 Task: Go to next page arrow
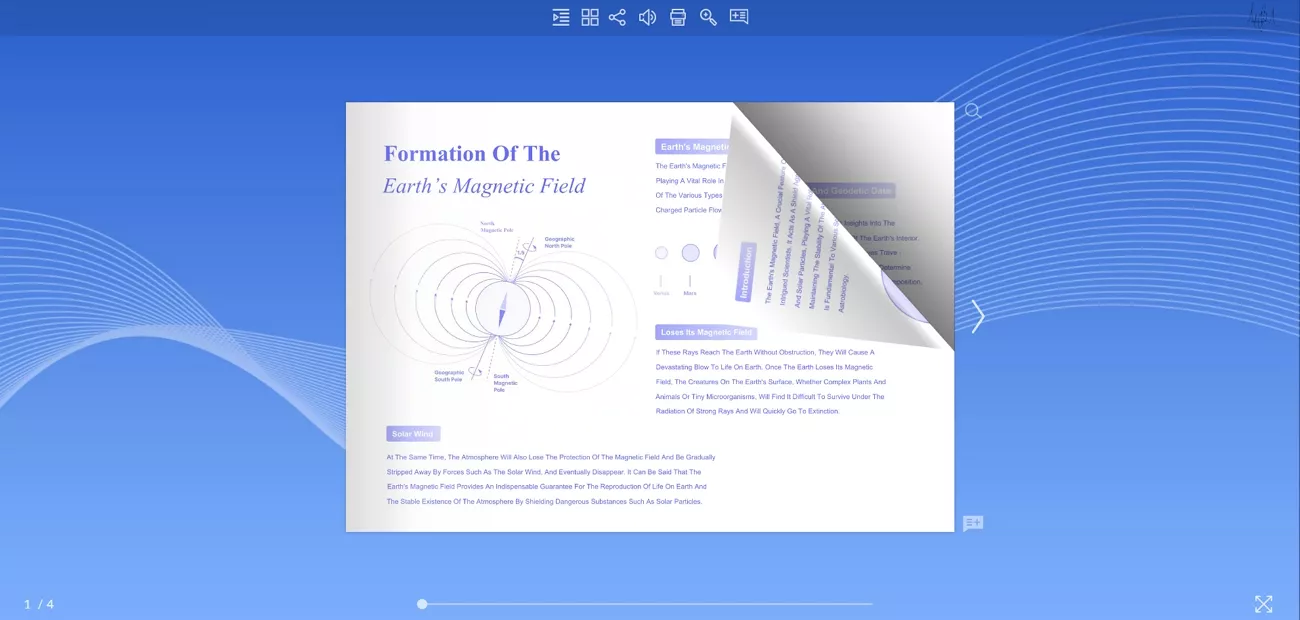[x=978, y=317]
